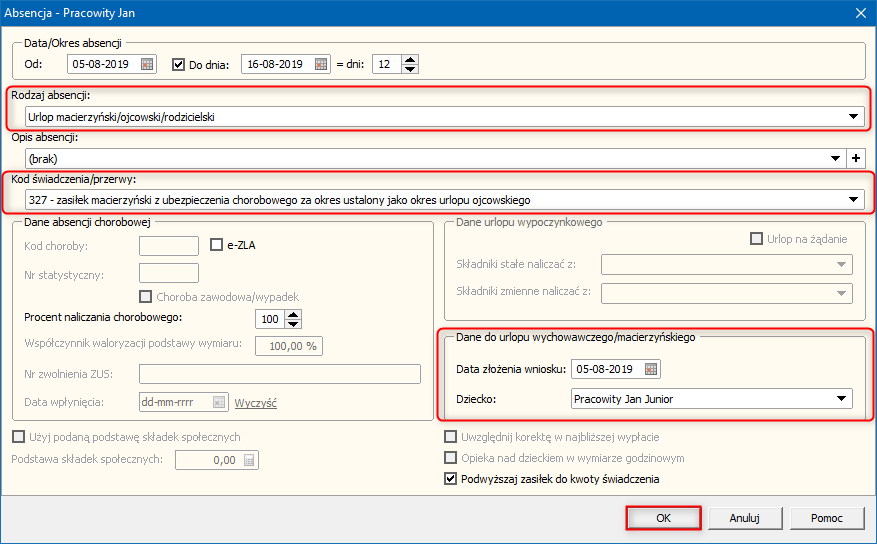Expand the 'Rodzaj absencji' dropdown
This screenshot has height=544, width=877.
pos(853,117)
